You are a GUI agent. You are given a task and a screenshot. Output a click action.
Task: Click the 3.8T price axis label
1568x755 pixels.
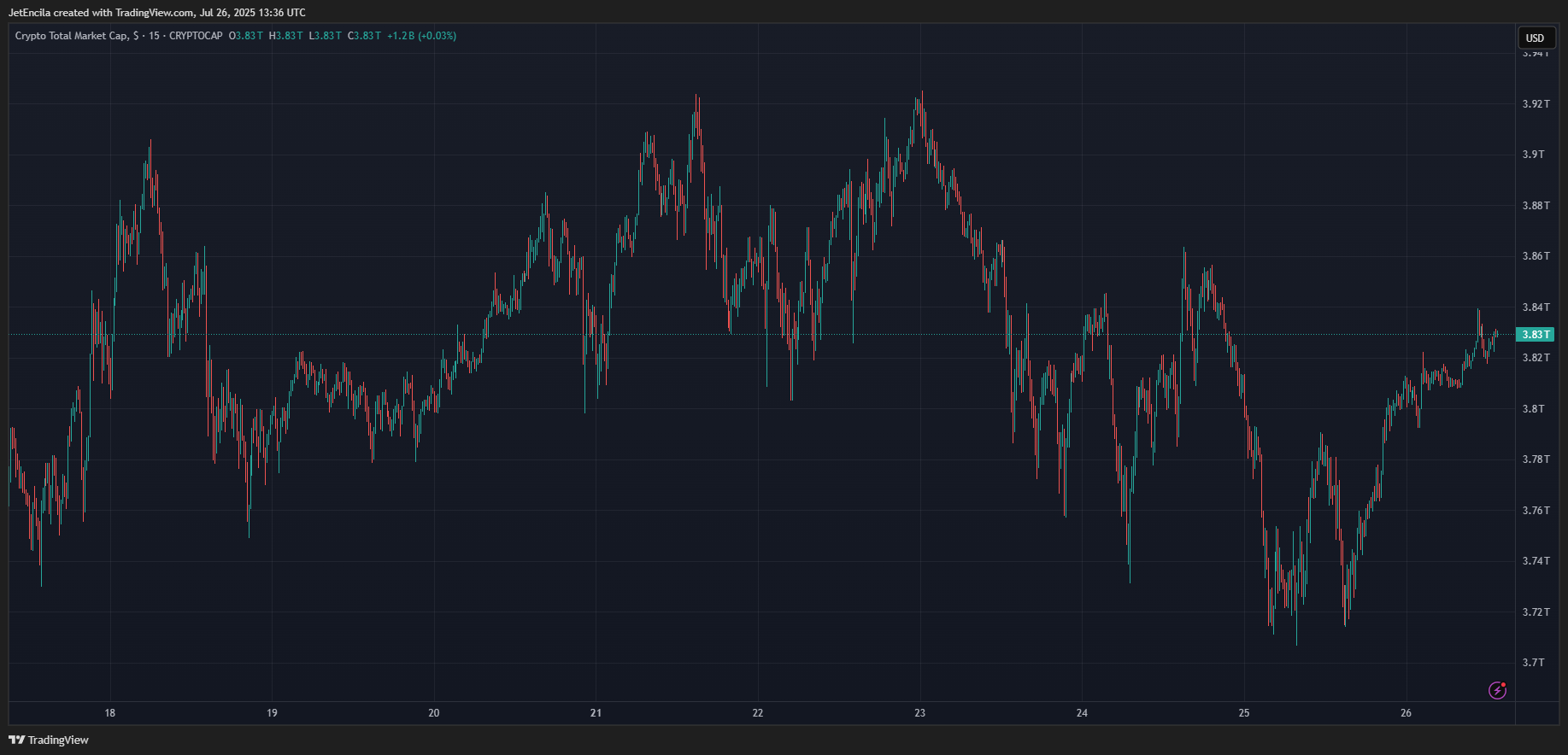1533,409
